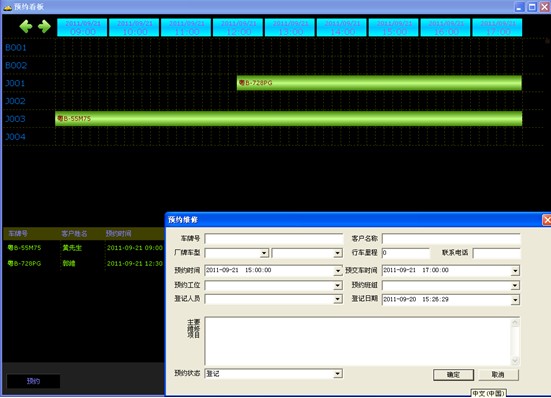Select the green booking bar 粤B-55M75
The height and width of the screenshot is (398, 551).
289,119
